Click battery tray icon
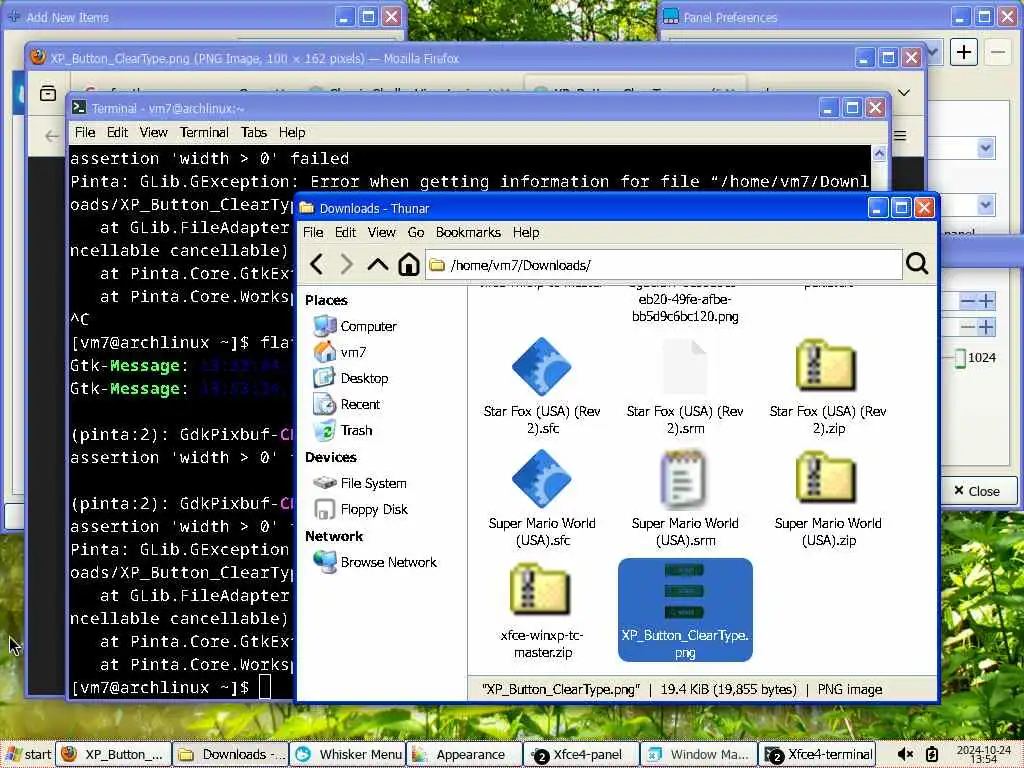The image size is (1024, 768). tap(932, 754)
